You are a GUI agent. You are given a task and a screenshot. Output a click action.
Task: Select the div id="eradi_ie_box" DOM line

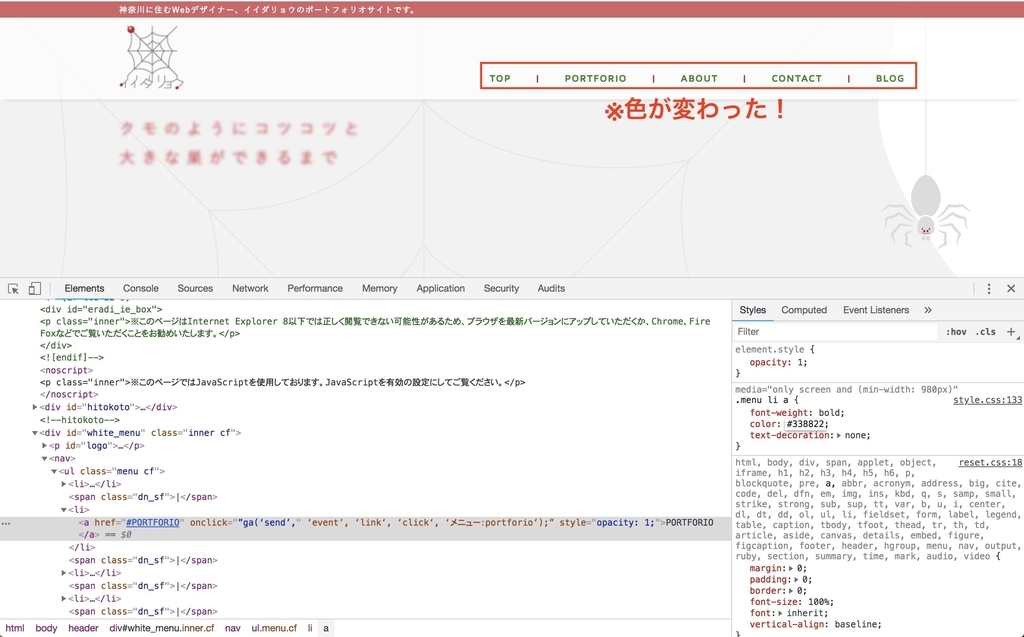pos(101,309)
